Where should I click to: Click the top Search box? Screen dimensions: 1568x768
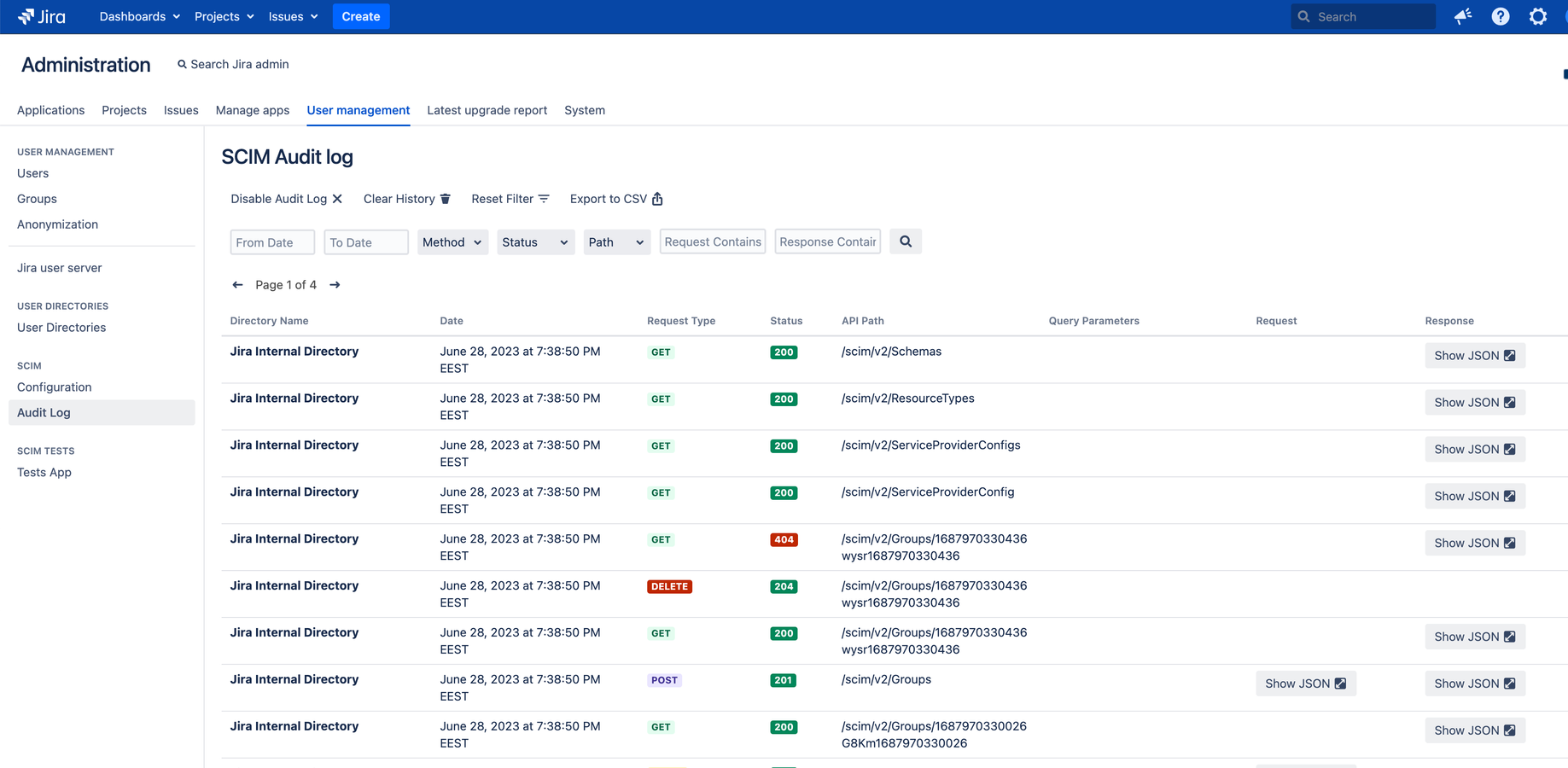coord(1363,16)
